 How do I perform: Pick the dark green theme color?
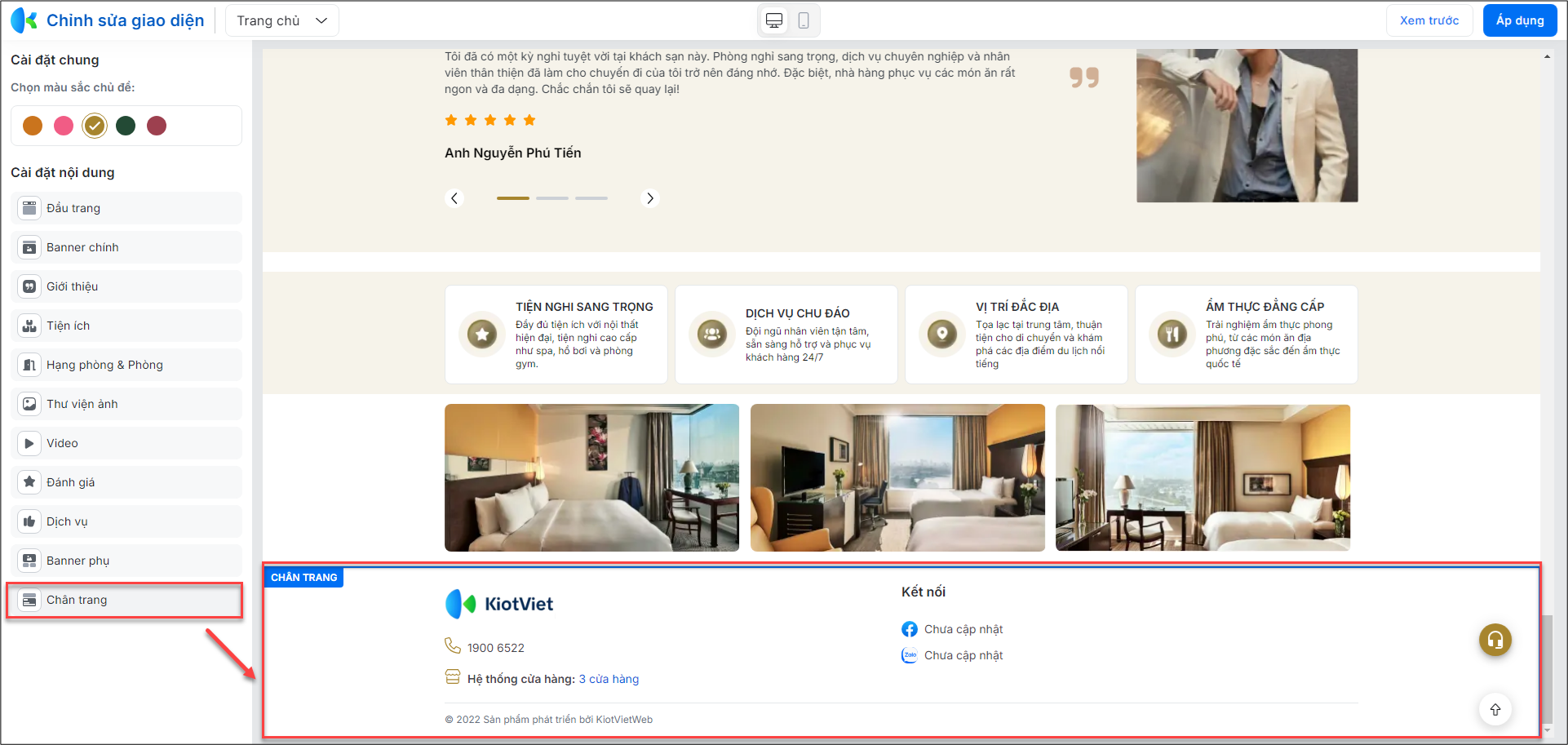pyautogui.click(x=126, y=126)
